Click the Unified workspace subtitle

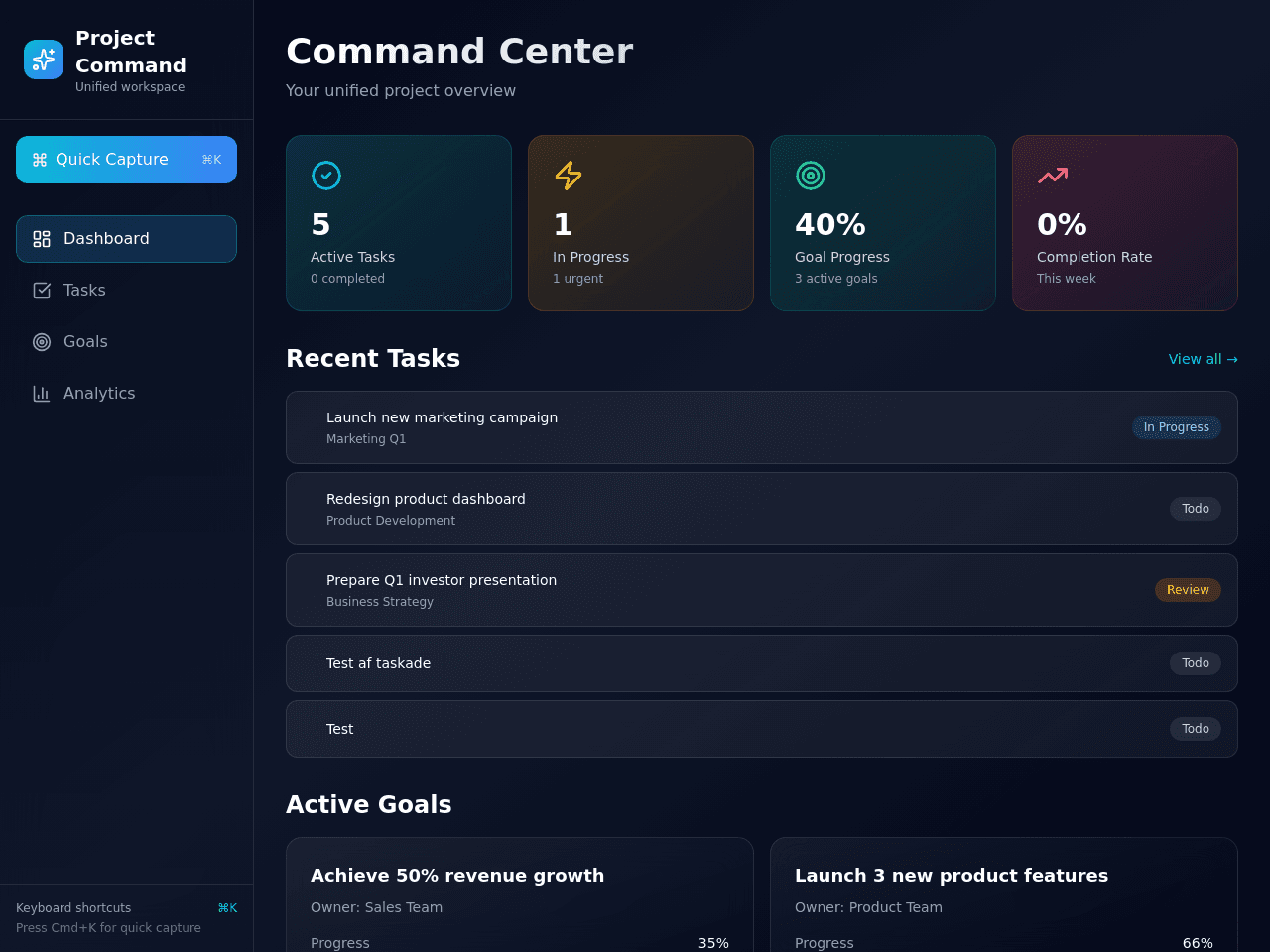pos(130,87)
